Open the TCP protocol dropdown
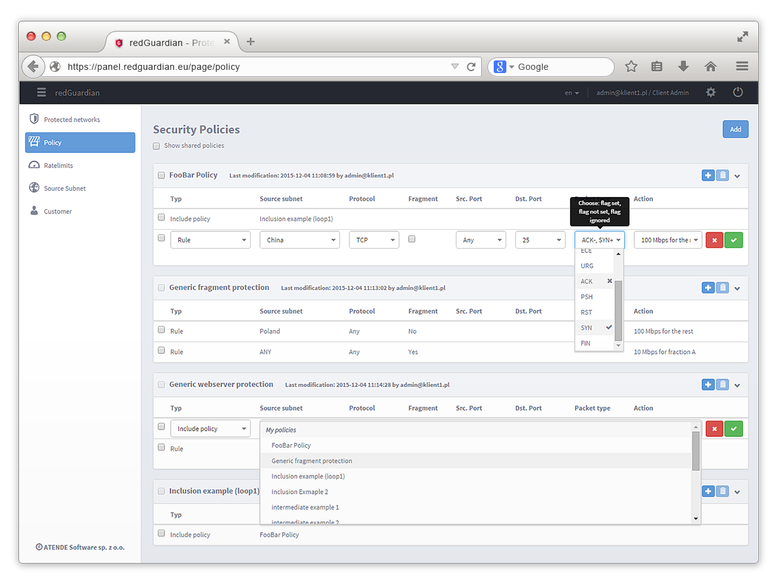 [x=373, y=240]
